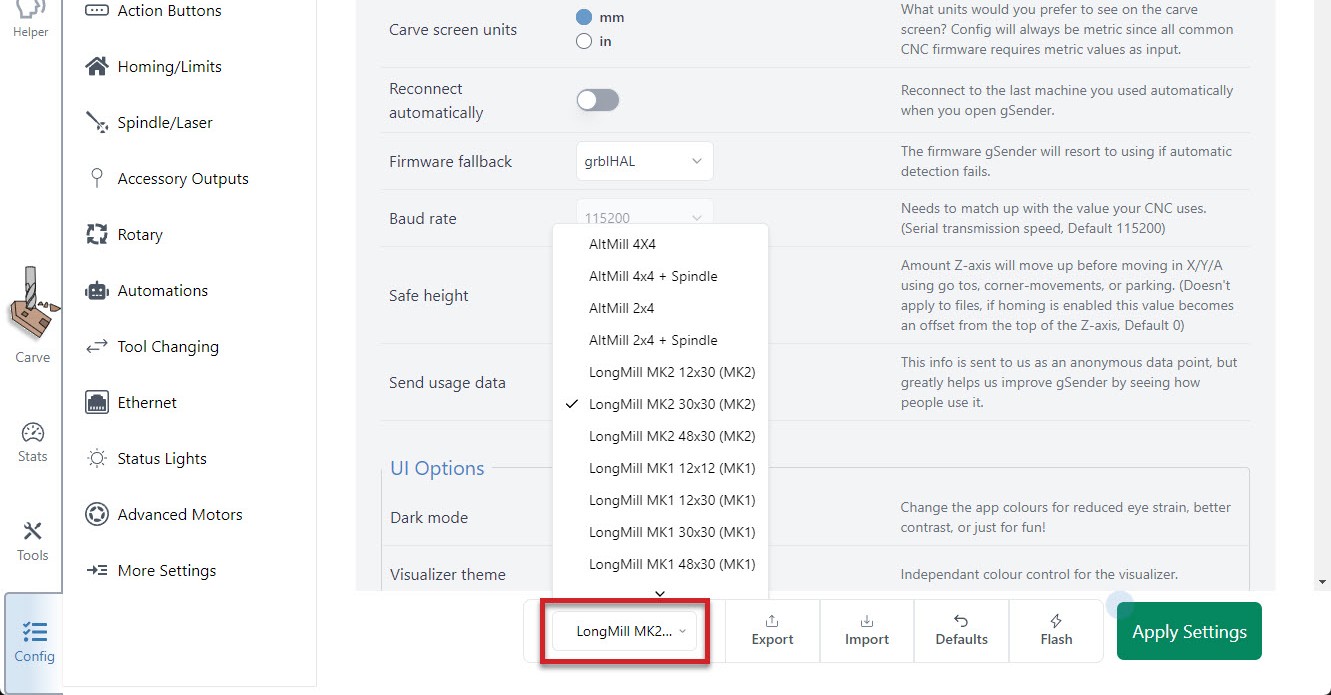Toggle Reconnect automatically switch
The width and height of the screenshot is (1331, 695).
598,100
